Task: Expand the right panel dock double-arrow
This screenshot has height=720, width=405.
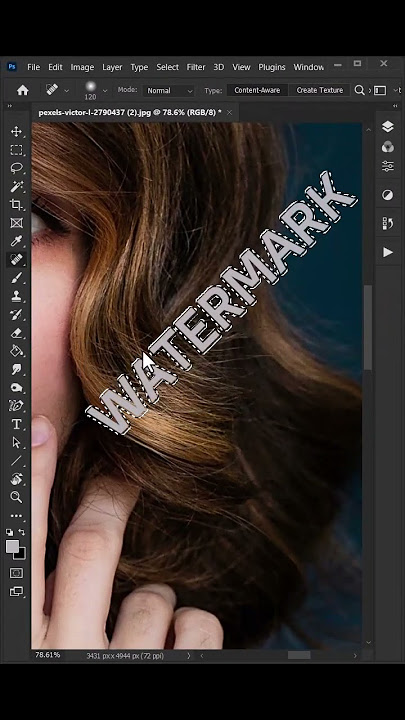Action: pos(395,106)
